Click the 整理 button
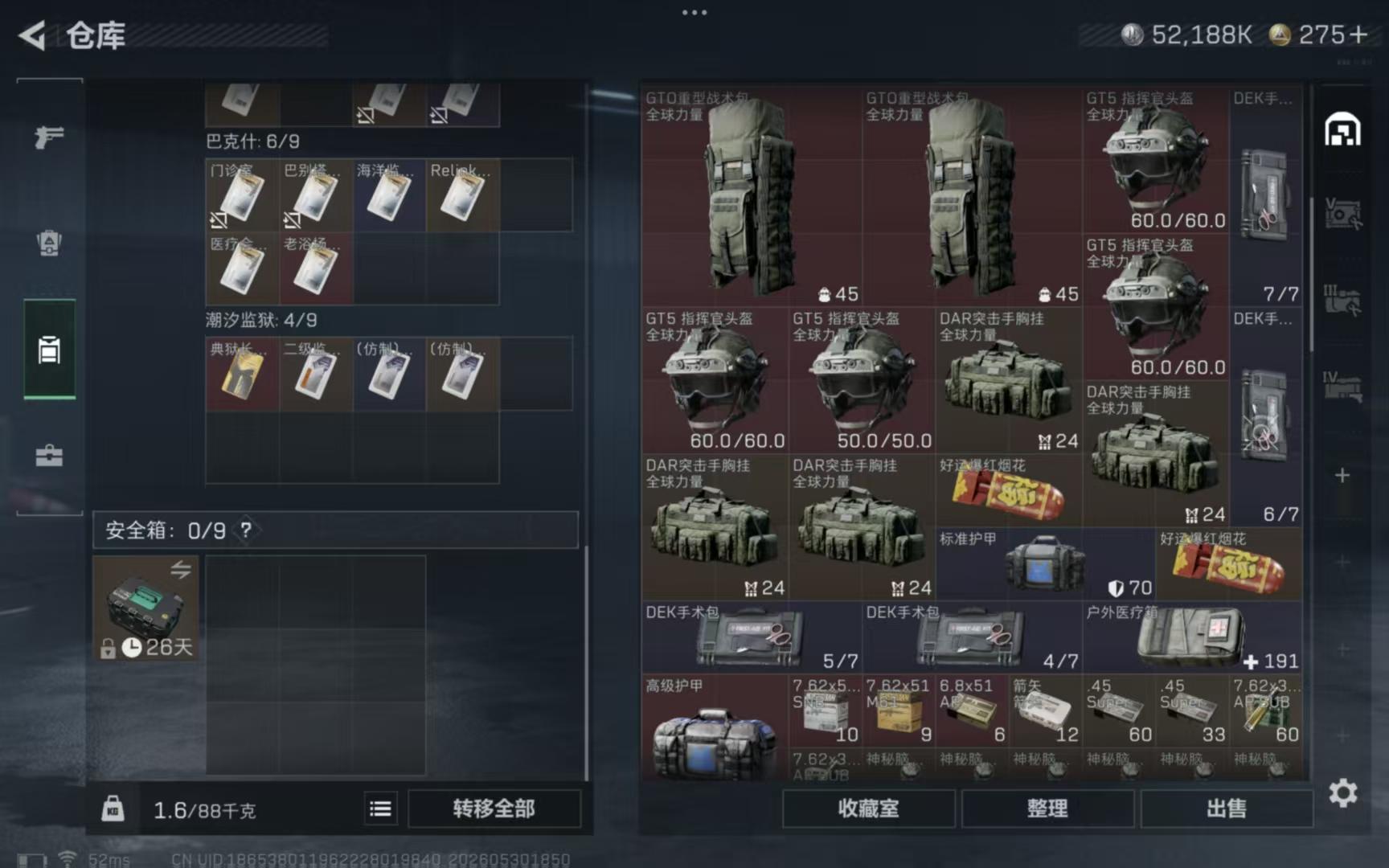The height and width of the screenshot is (868, 1389). 1047,809
